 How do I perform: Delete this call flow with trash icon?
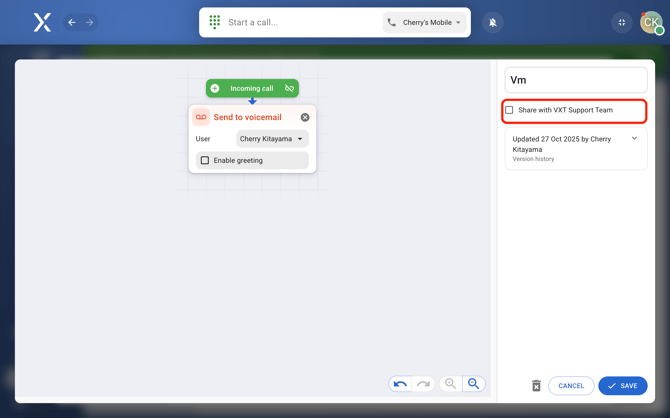[536, 386]
